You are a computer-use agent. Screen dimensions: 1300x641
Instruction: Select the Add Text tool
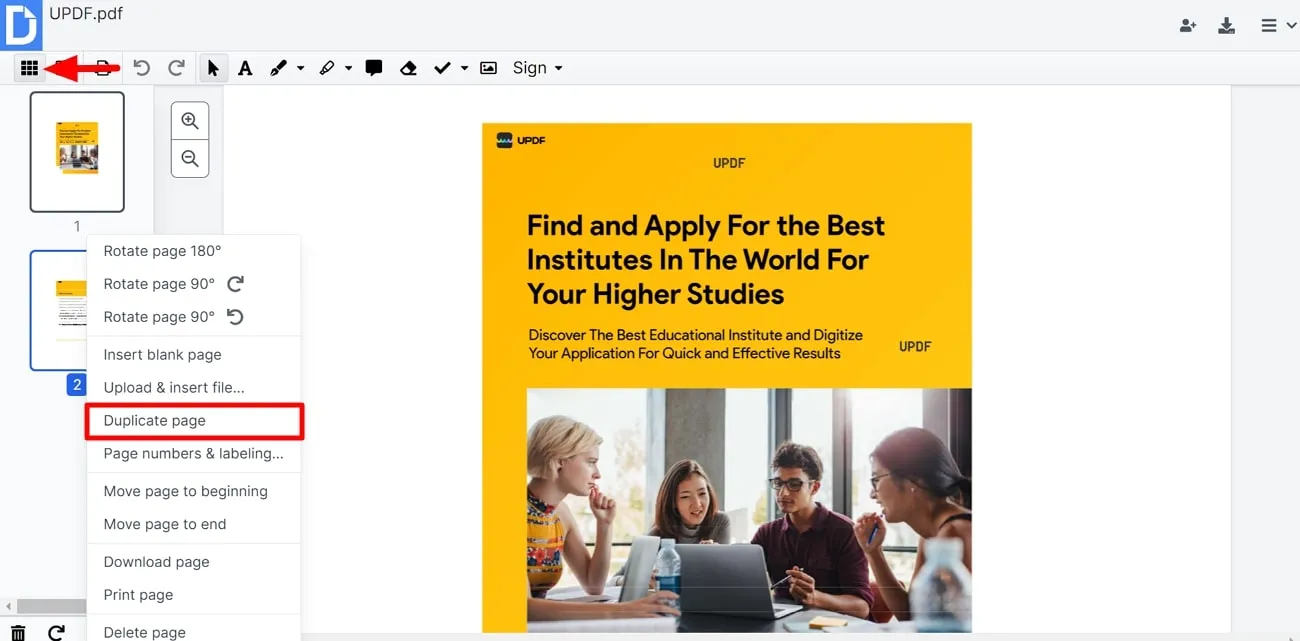245,68
